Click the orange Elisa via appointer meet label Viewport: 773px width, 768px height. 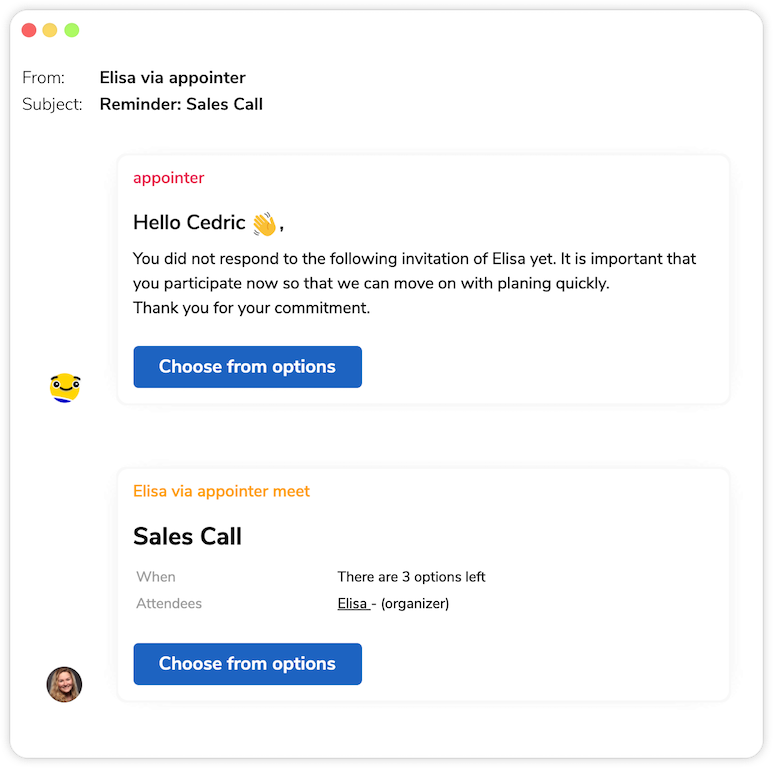(x=221, y=491)
